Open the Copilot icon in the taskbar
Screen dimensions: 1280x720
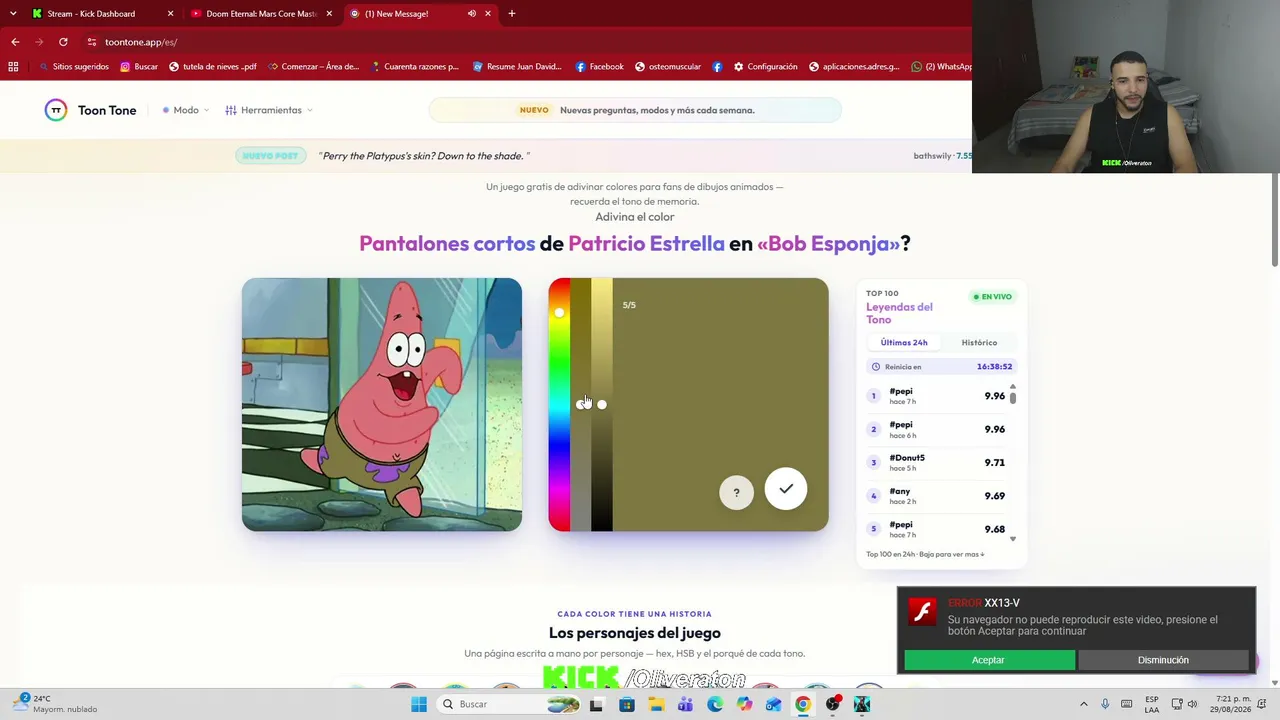coord(744,704)
